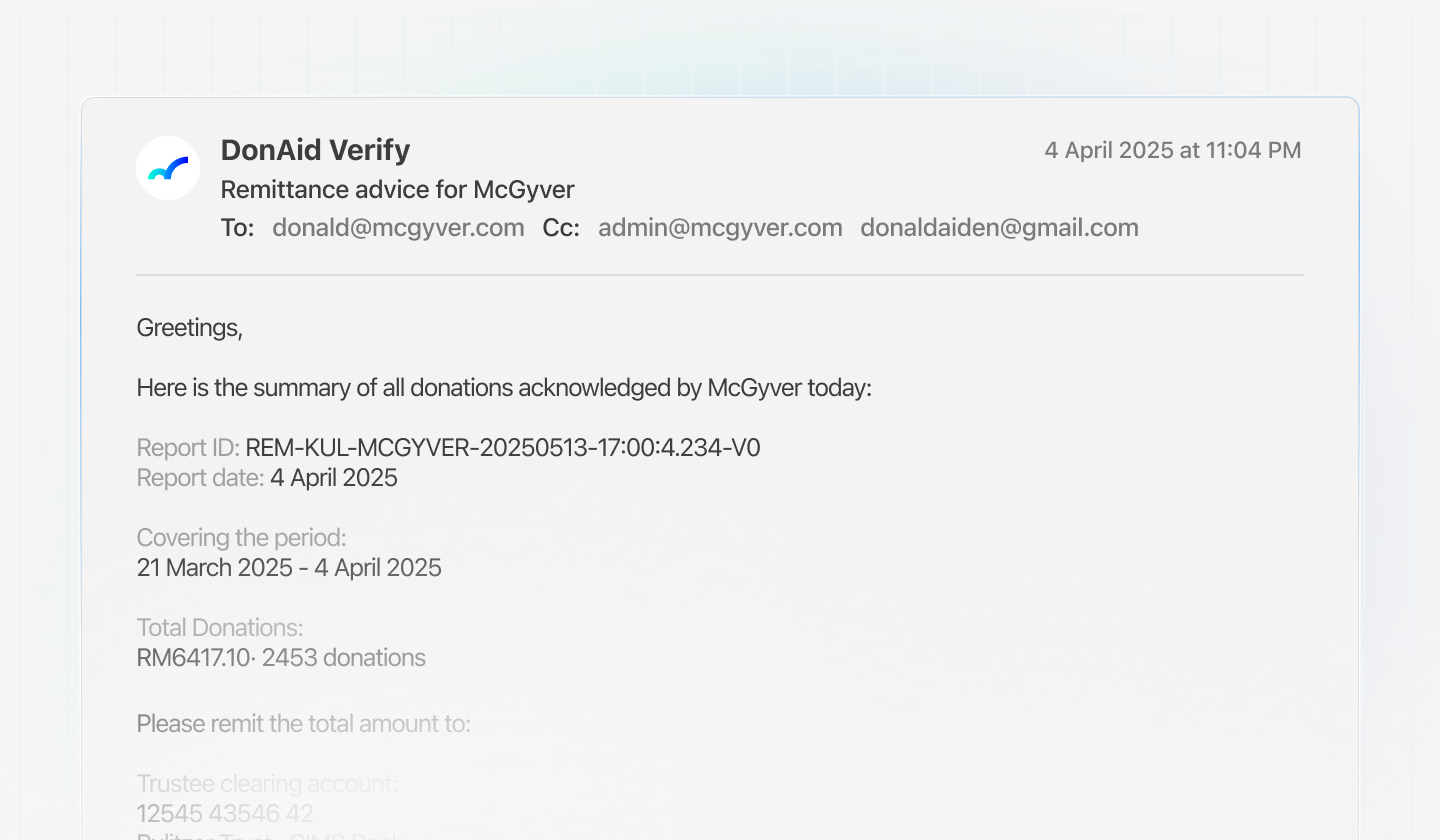Click Cc address admin@mcgyver.com

720,228
